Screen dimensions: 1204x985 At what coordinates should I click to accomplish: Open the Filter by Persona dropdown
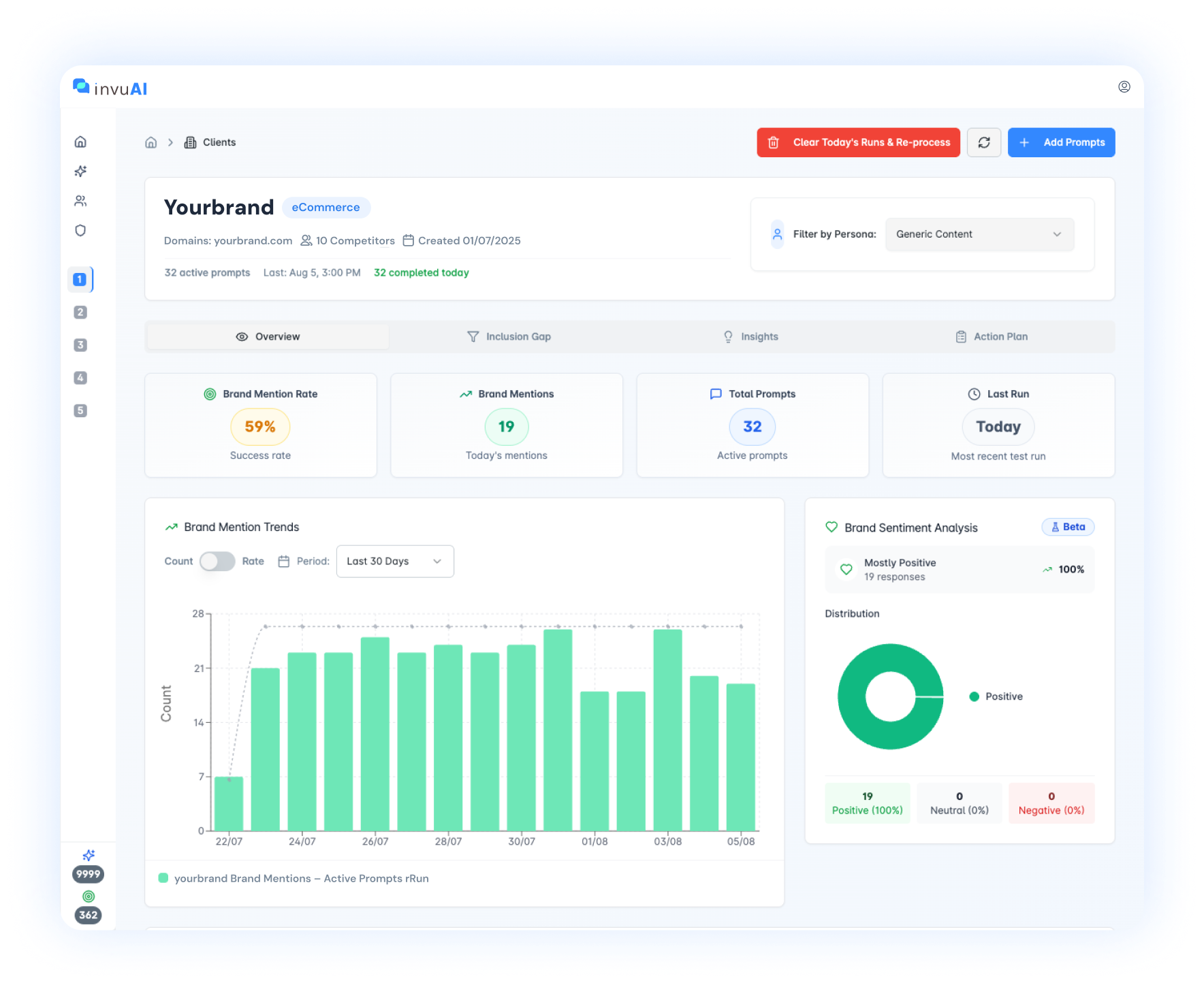979,234
